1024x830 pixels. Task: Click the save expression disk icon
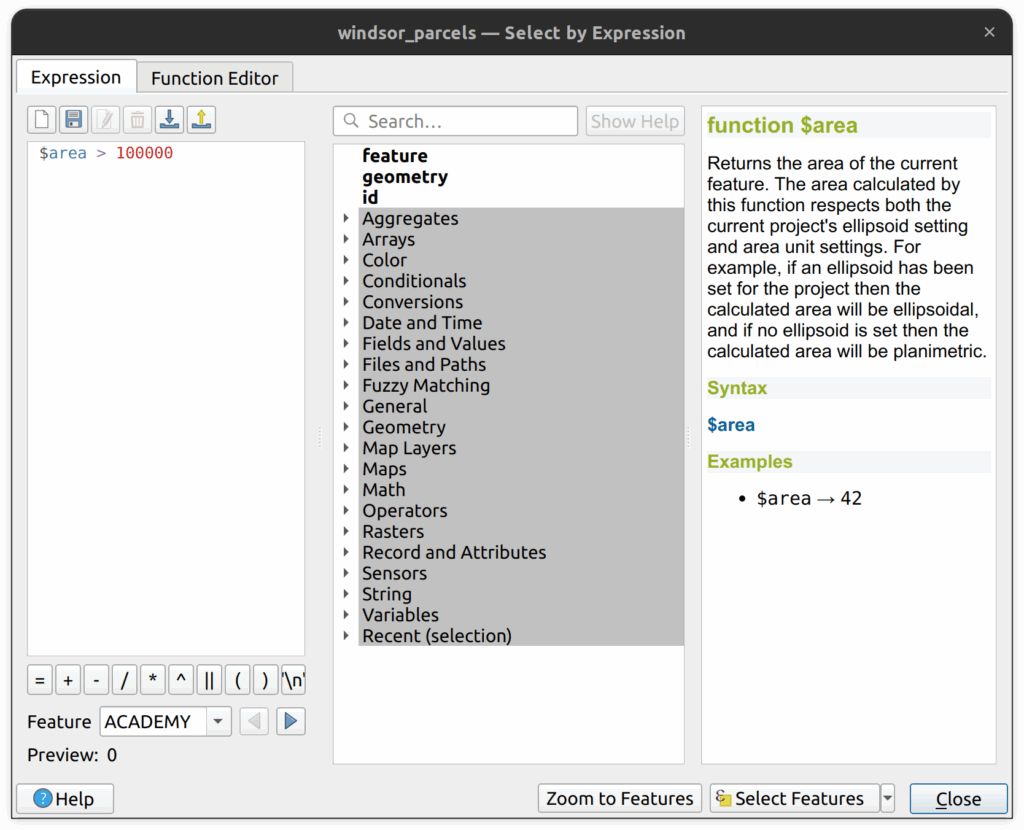pos(73,121)
